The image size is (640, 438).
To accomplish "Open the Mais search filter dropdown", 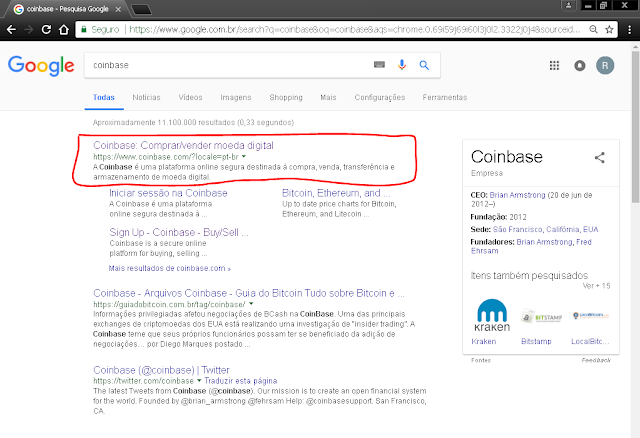I will 328,97.
